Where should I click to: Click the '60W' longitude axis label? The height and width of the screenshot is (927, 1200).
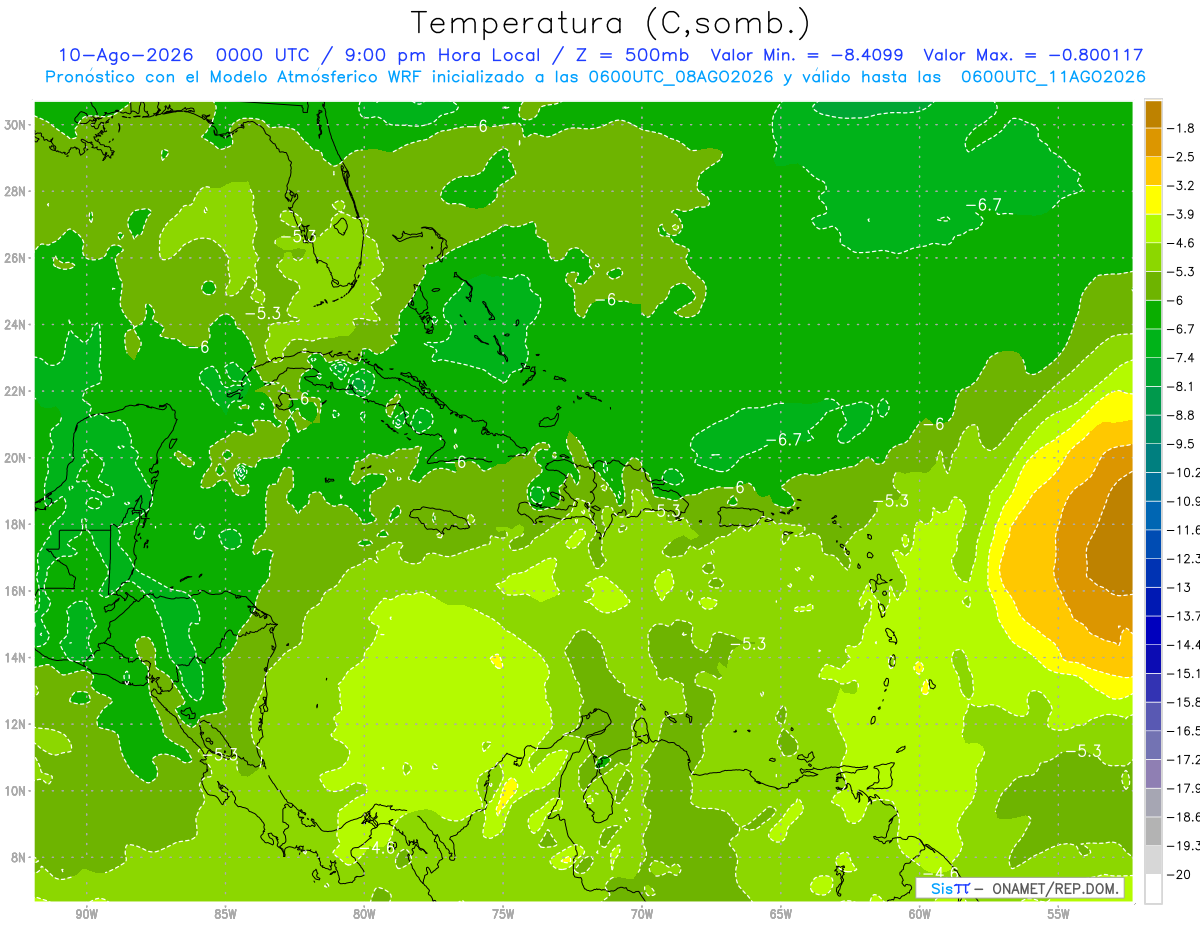pos(920,914)
